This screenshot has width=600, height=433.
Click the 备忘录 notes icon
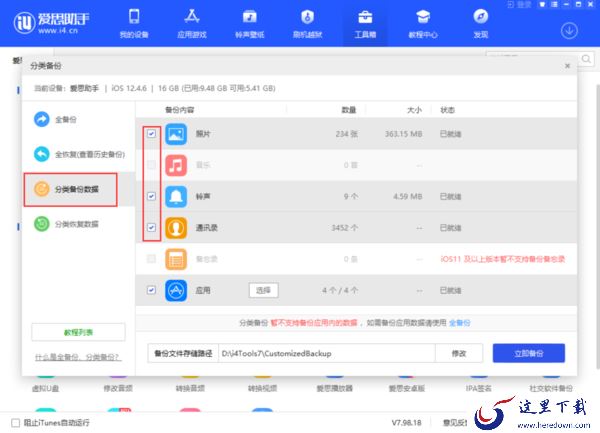point(176,259)
